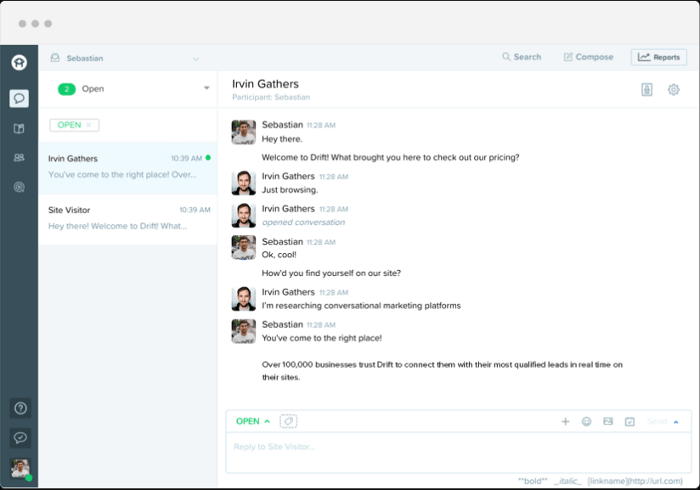Open the Reports button
700x490 pixels.
658,57
